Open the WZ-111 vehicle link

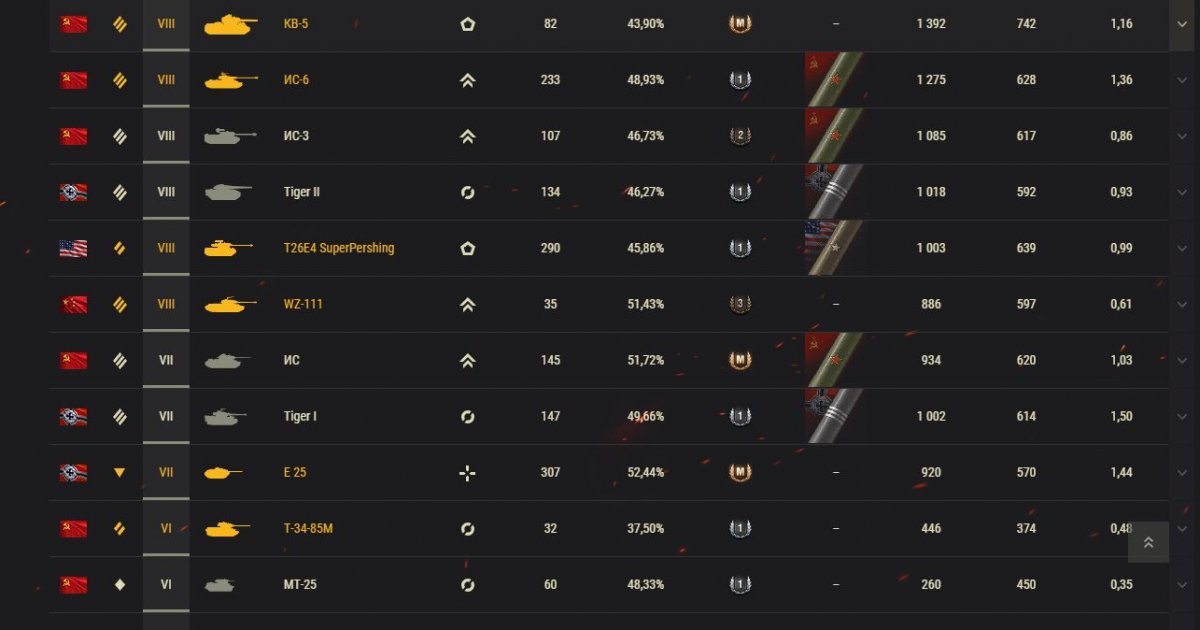(x=303, y=304)
